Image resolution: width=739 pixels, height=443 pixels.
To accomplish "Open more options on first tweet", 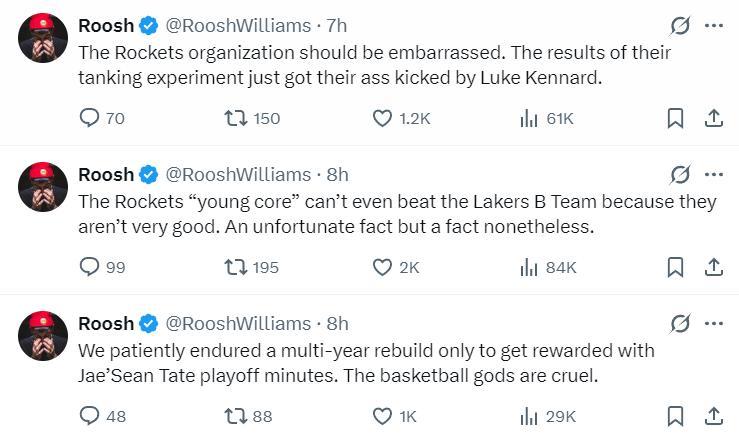I will (x=714, y=26).
